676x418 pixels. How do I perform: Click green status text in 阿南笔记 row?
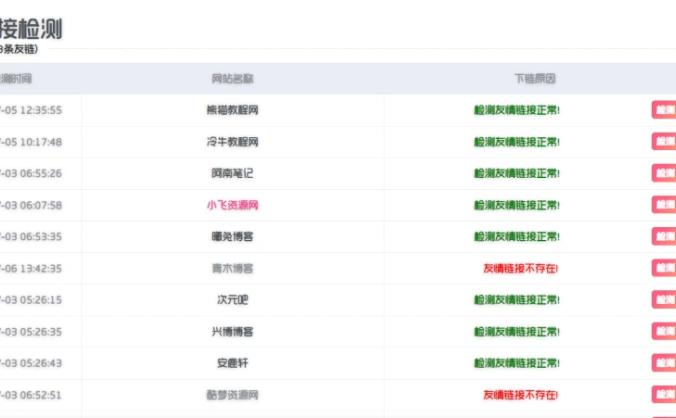tap(517, 173)
